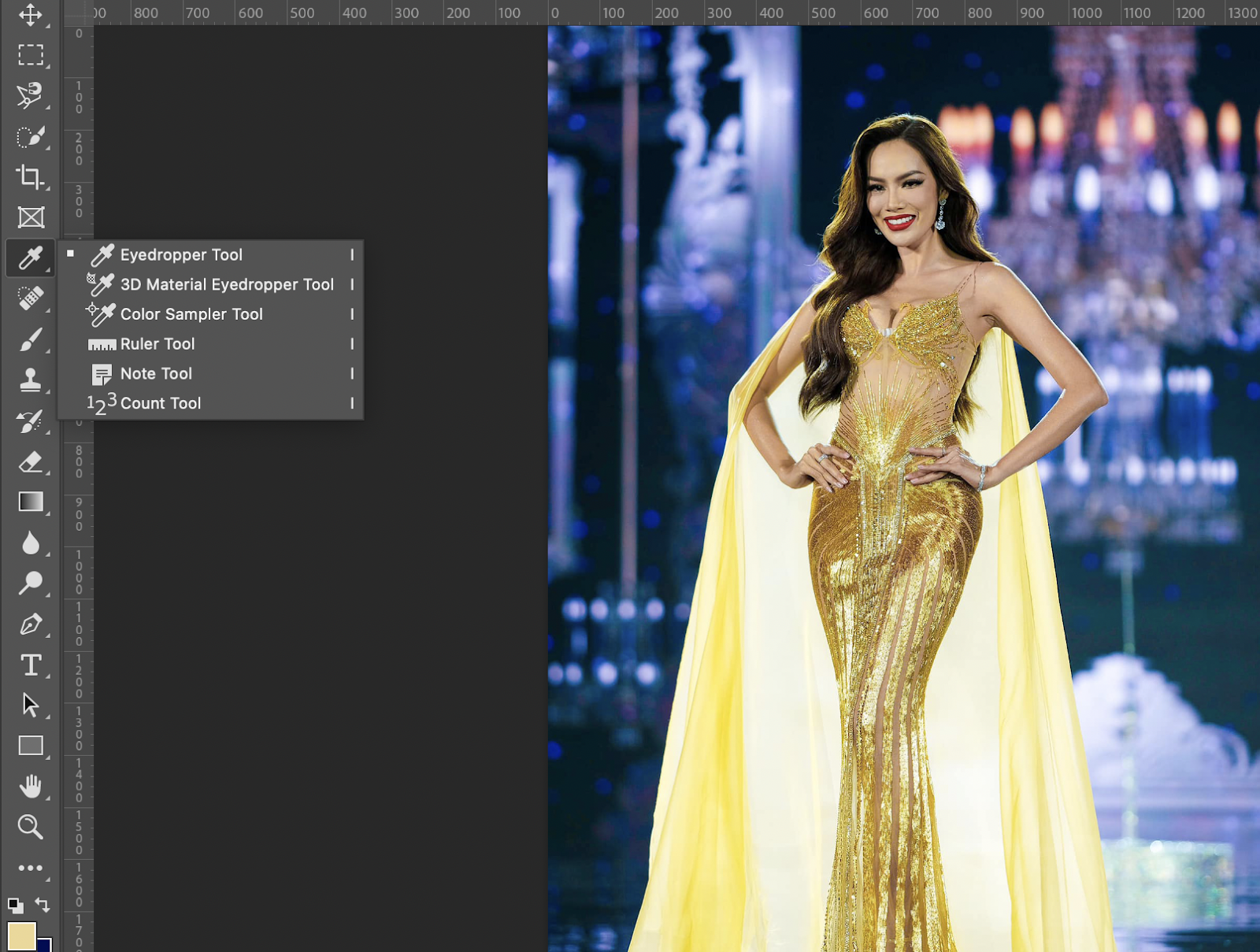The height and width of the screenshot is (952, 1260).
Task: Select the Blur tool
Action: [31, 543]
